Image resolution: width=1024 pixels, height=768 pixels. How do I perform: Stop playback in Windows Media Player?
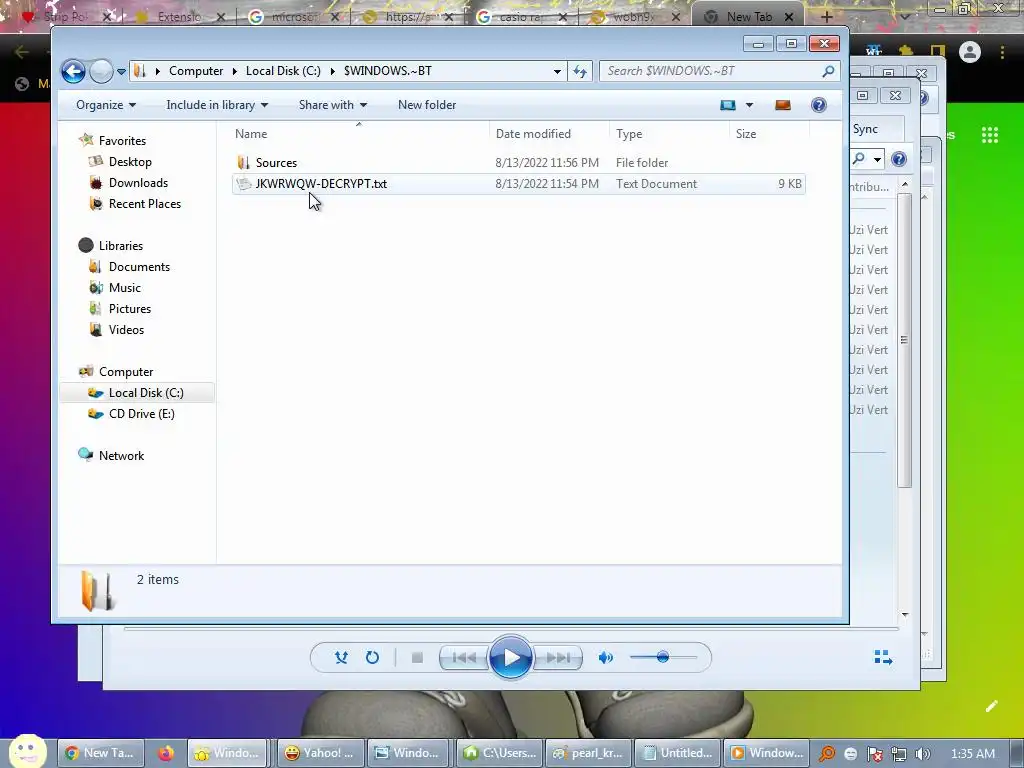(x=417, y=658)
